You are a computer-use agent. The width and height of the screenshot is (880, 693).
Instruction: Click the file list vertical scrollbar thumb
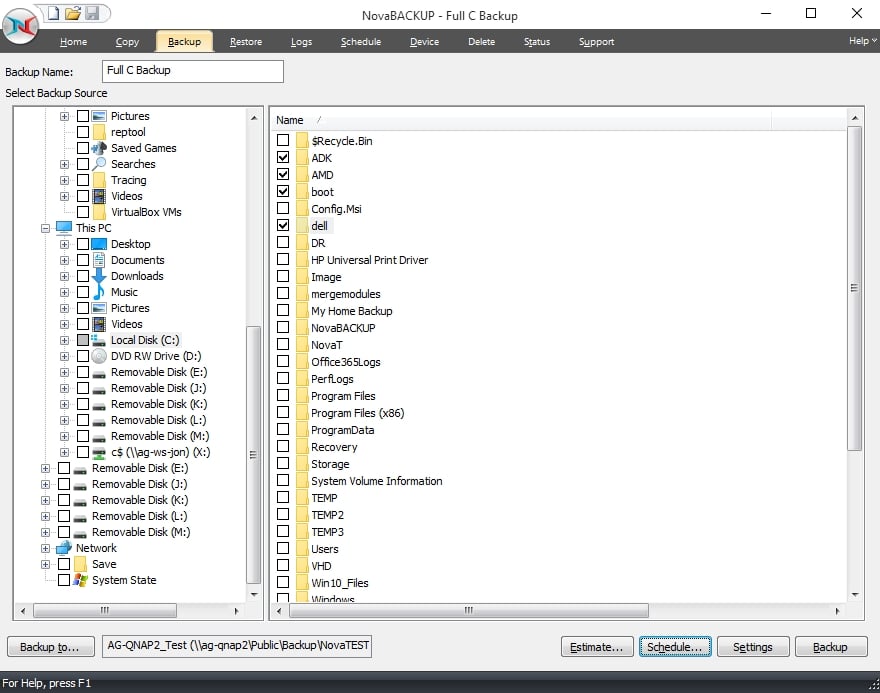pos(854,288)
